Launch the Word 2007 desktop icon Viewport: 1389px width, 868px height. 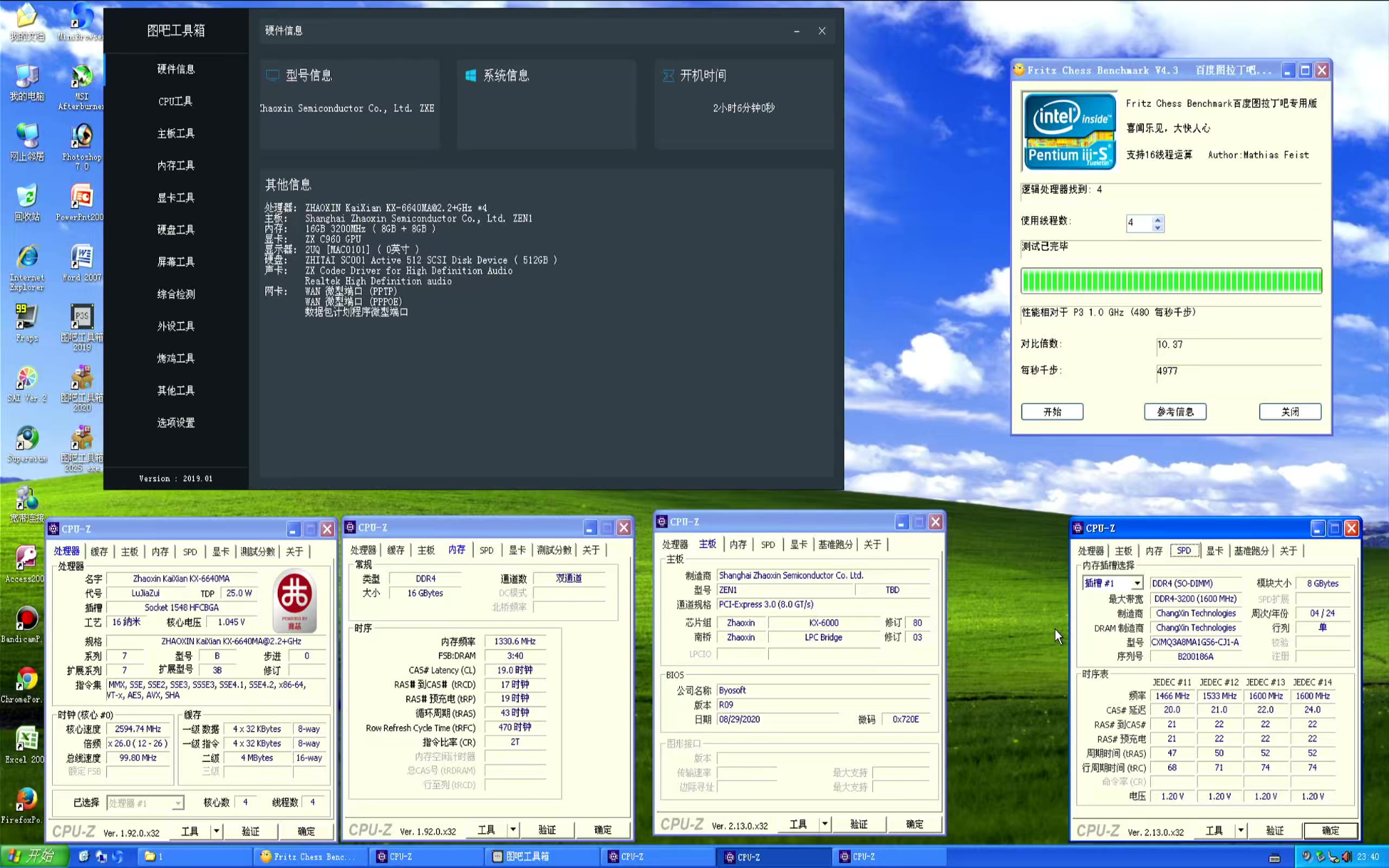click(x=81, y=262)
